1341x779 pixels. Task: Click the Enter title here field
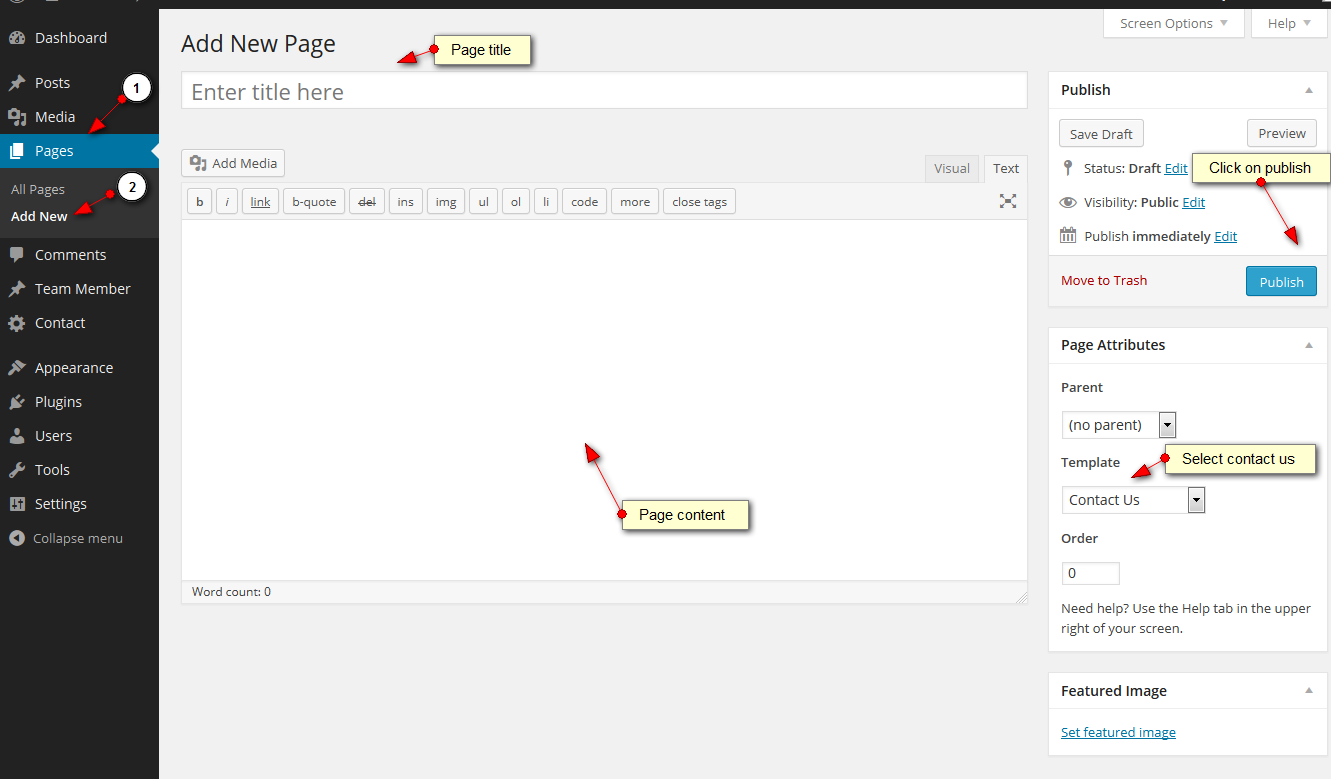604,91
